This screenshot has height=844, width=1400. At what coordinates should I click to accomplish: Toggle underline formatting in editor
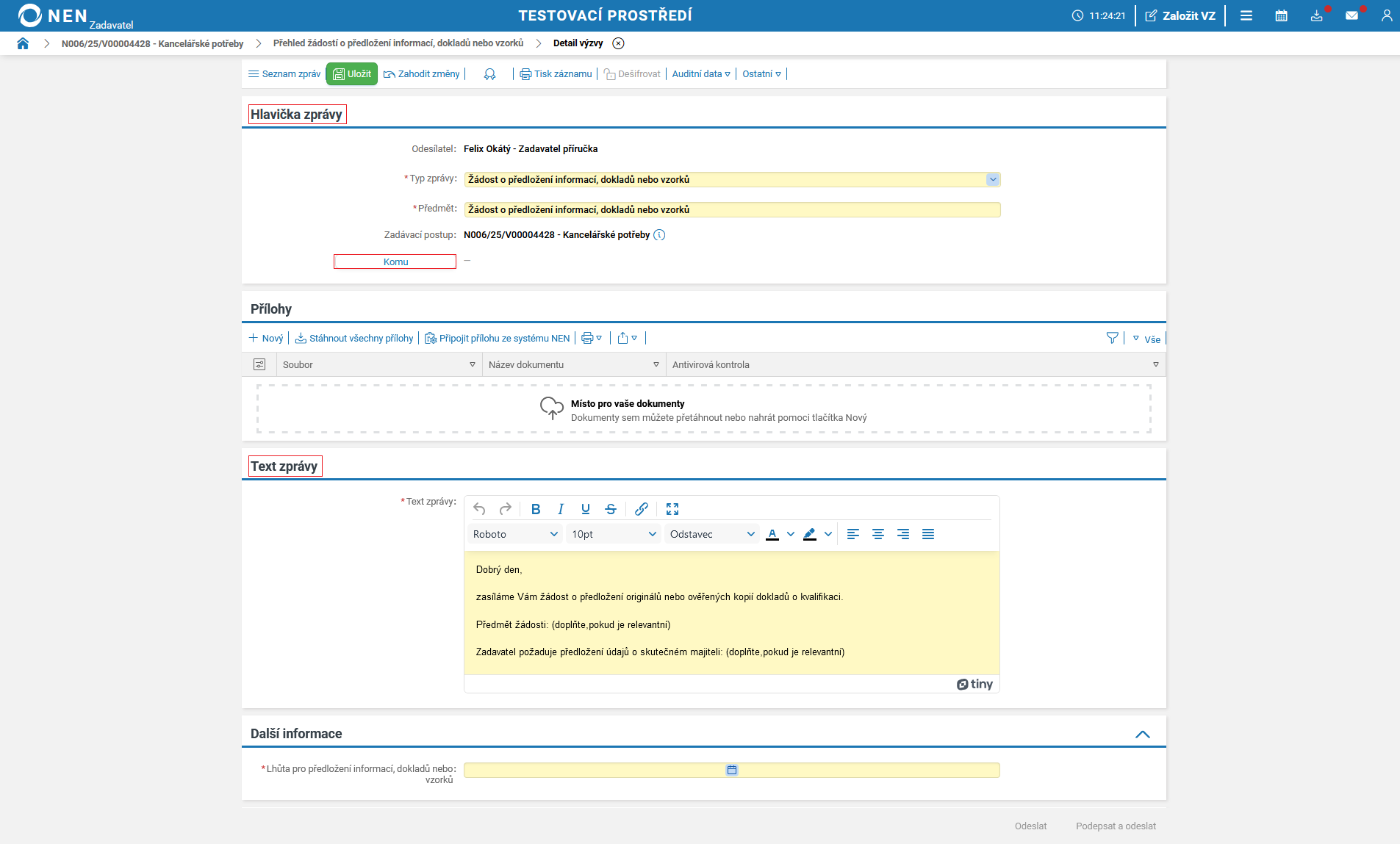[586, 509]
